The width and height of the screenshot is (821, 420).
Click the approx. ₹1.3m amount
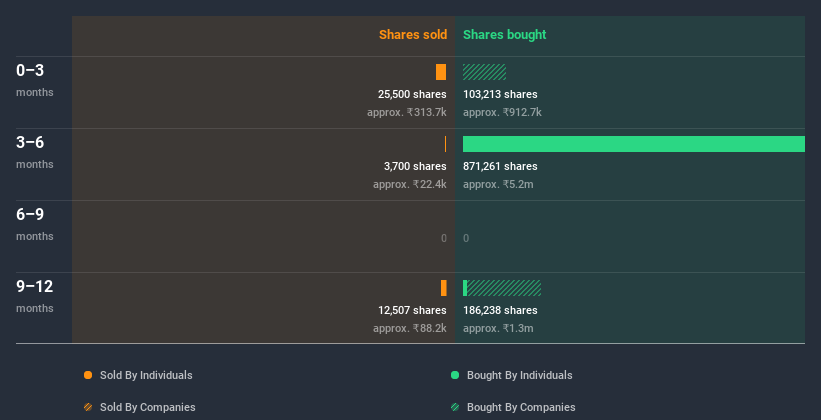click(498, 328)
